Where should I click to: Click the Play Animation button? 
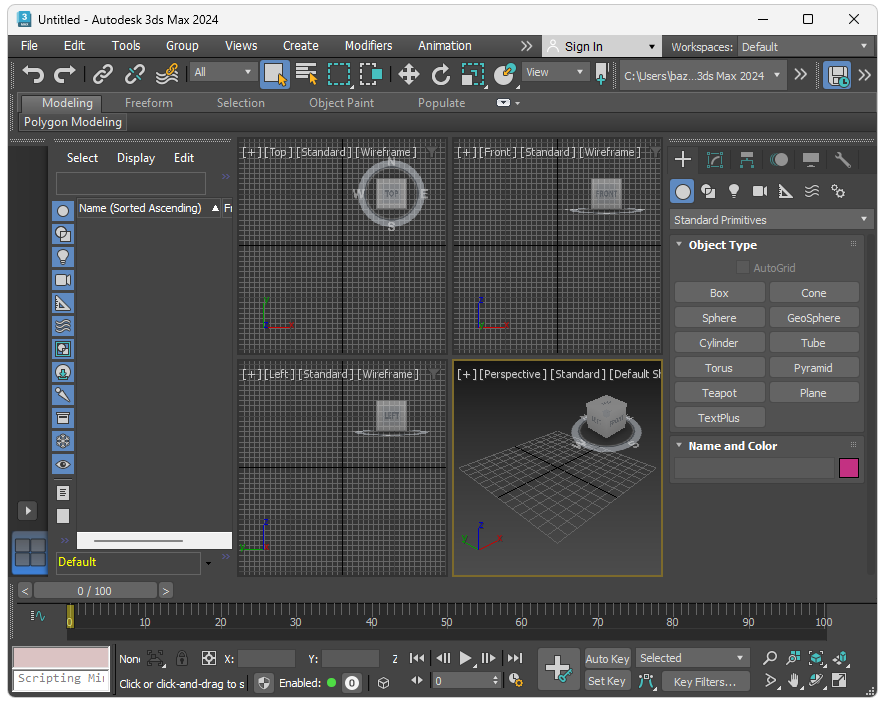pyautogui.click(x=465, y=658)
